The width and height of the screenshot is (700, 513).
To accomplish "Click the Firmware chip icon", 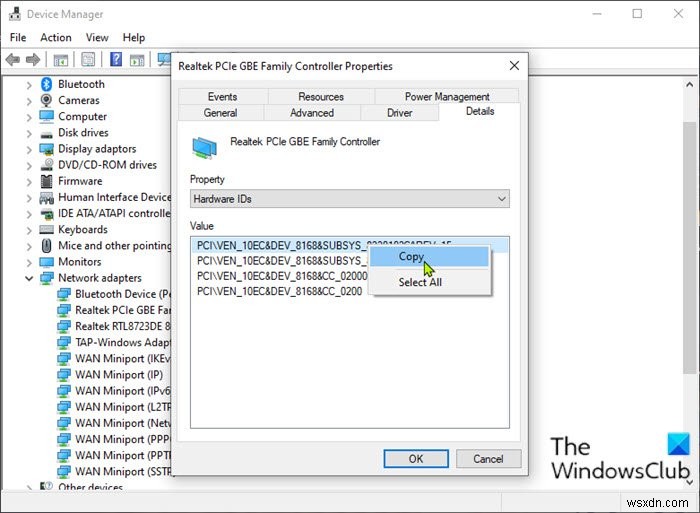I will pyautogui.click(x=46, y=181).
